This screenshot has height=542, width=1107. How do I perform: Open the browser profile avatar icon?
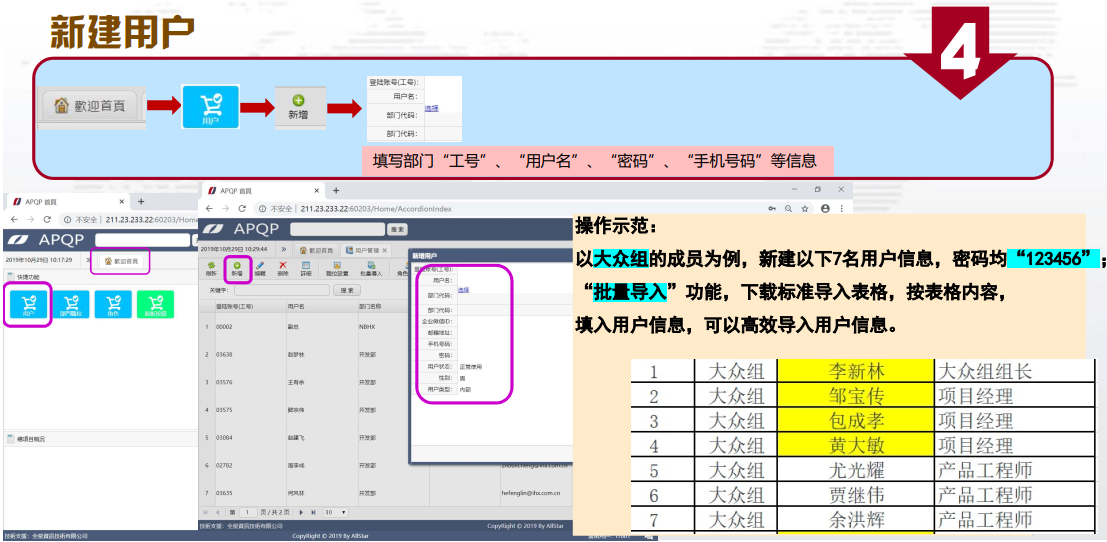(825, 209)
